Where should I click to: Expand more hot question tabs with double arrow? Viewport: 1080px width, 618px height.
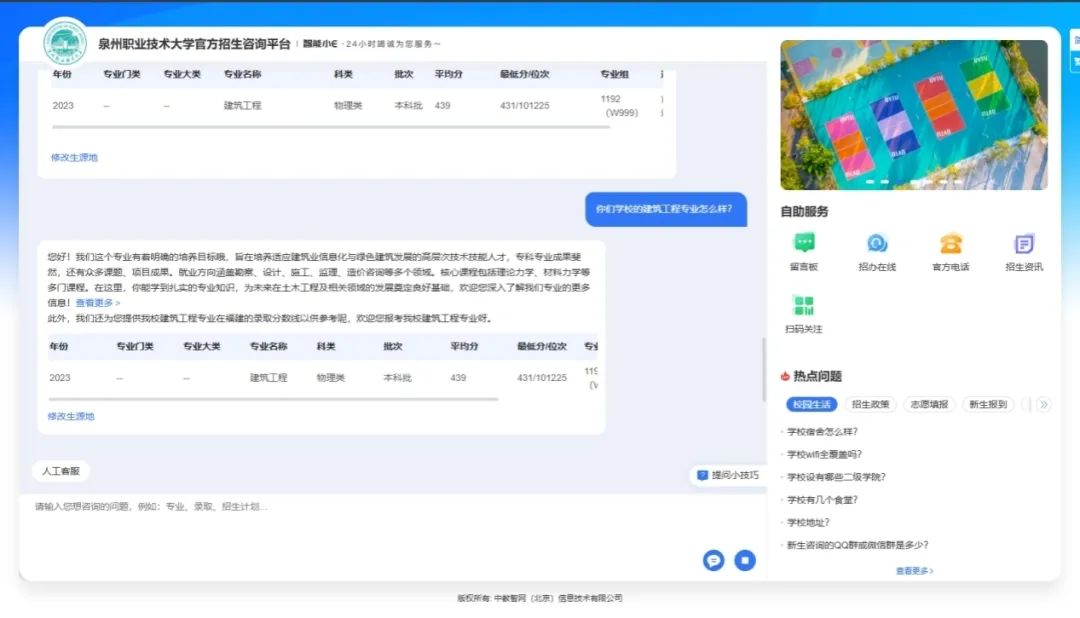coord(1044,405)
